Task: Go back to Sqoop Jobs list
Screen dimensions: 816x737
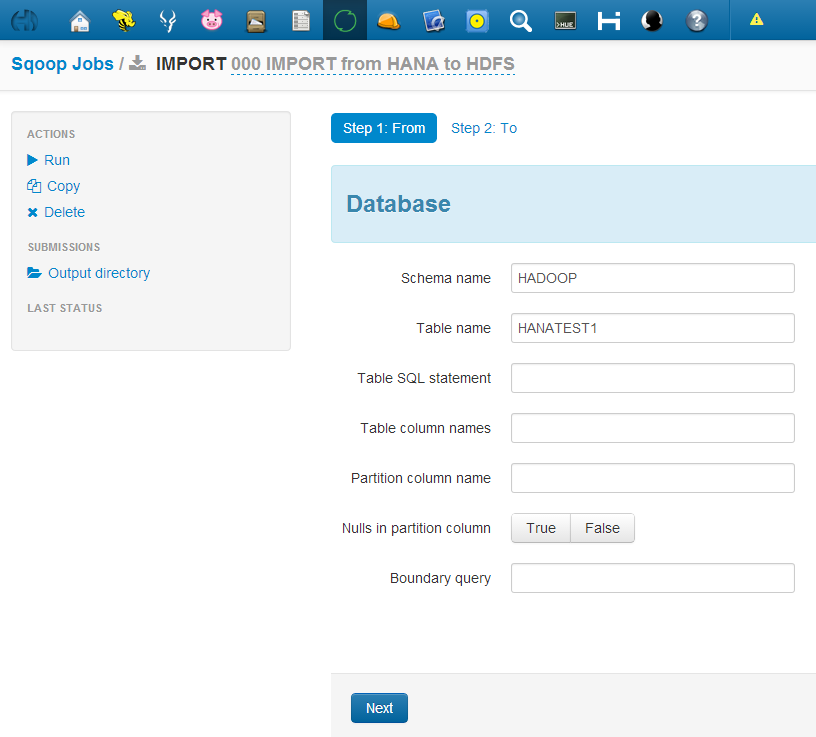Action: tap(62, 63)
